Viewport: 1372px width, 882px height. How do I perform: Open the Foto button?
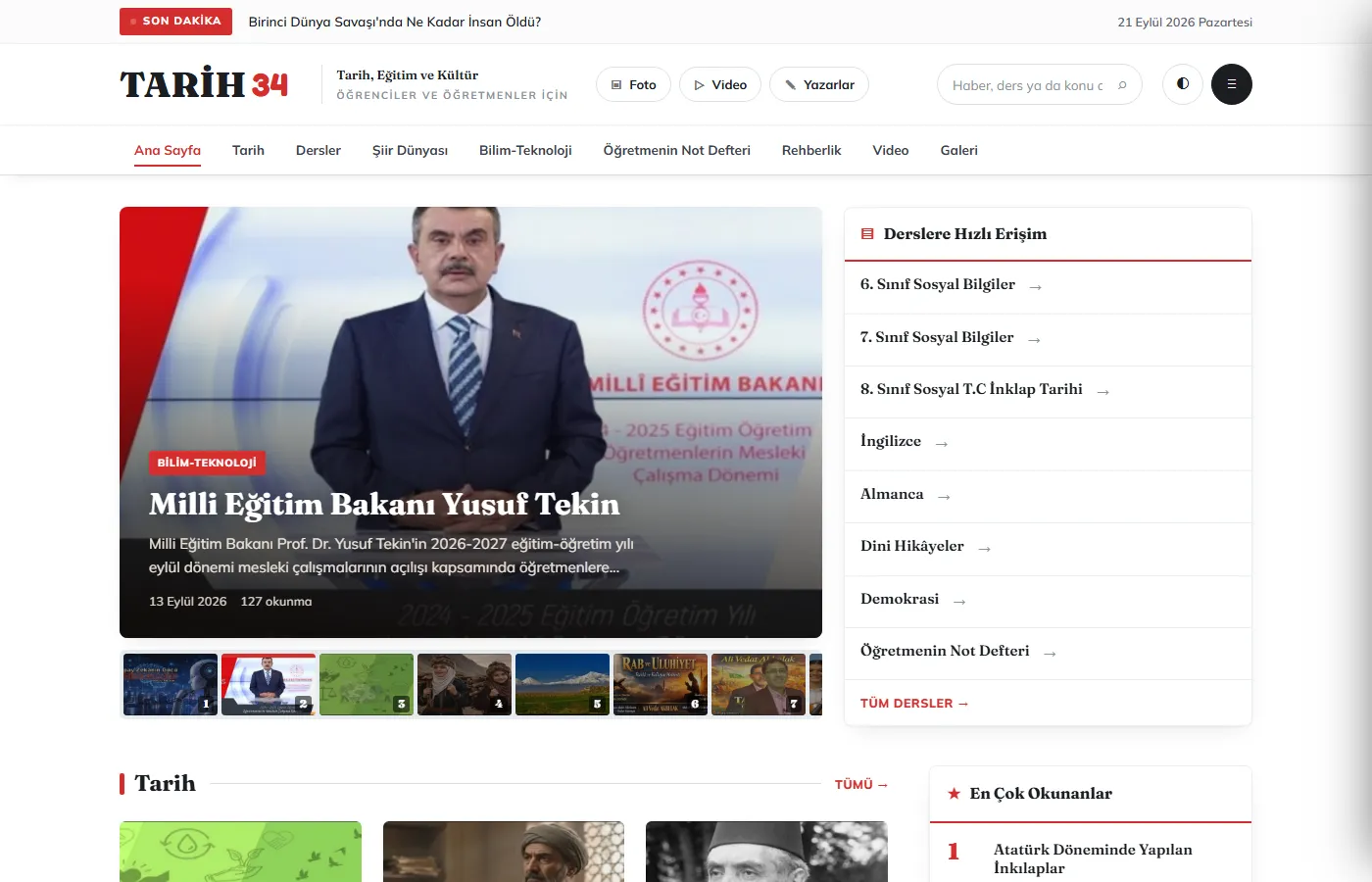[633, 84]
